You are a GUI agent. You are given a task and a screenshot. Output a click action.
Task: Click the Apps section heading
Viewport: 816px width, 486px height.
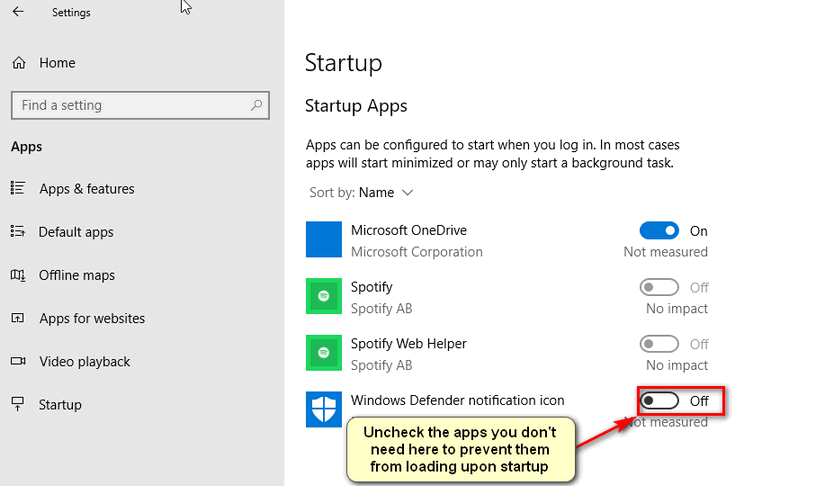(x=27, y=147)
